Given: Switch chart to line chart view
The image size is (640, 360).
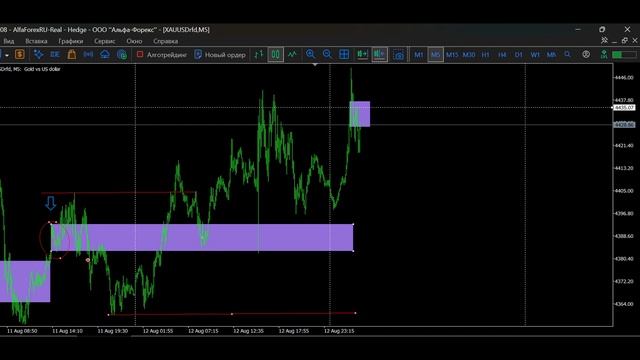Looking at the screenshot, I should tap(292, 54).
